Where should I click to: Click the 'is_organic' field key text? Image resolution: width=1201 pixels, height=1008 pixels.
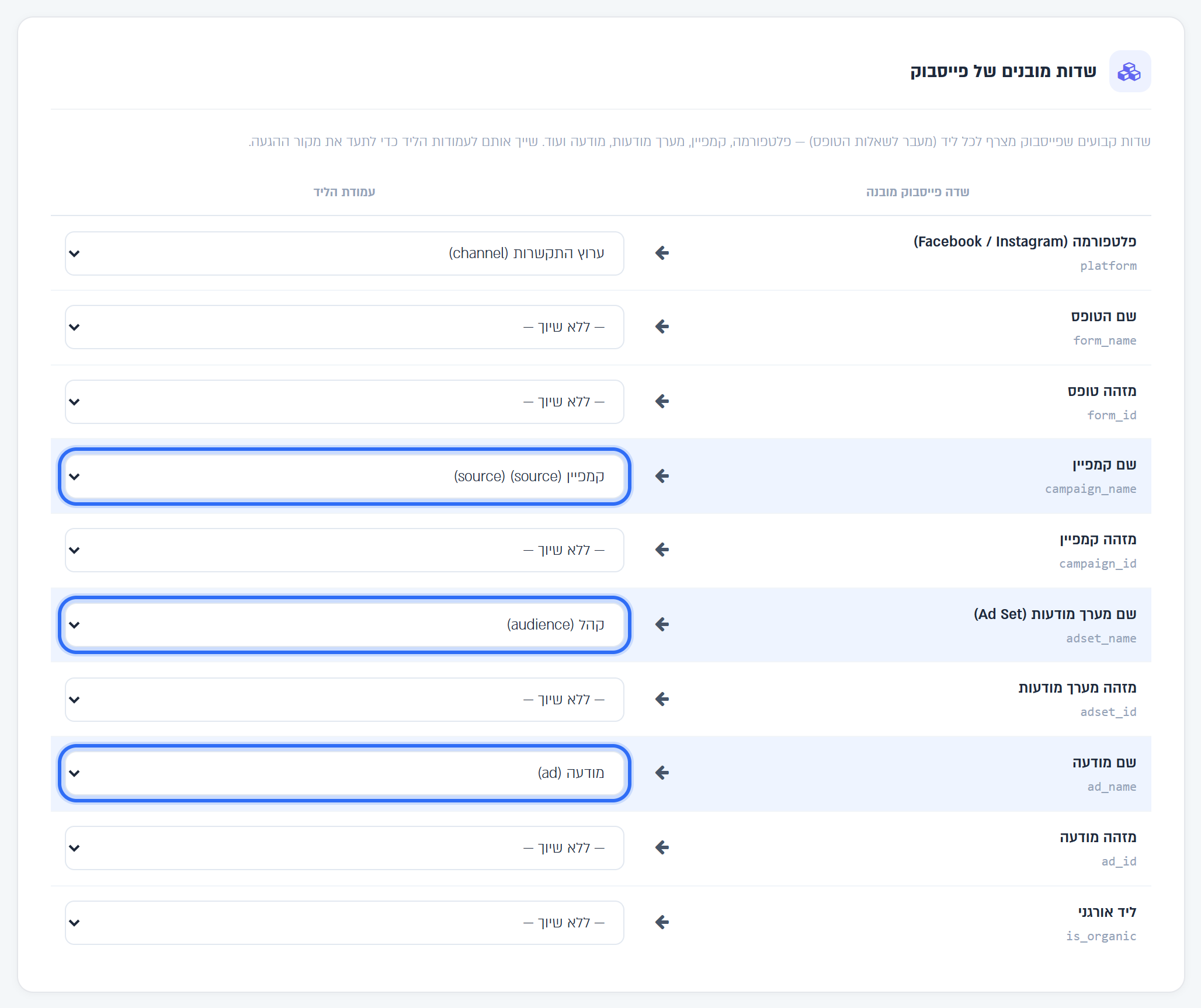[1101, 936]
